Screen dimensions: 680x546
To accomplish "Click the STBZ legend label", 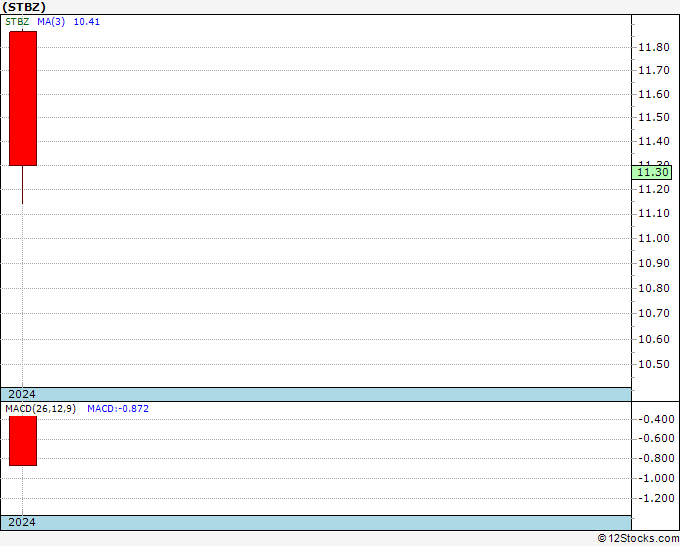I will [17, 22].
